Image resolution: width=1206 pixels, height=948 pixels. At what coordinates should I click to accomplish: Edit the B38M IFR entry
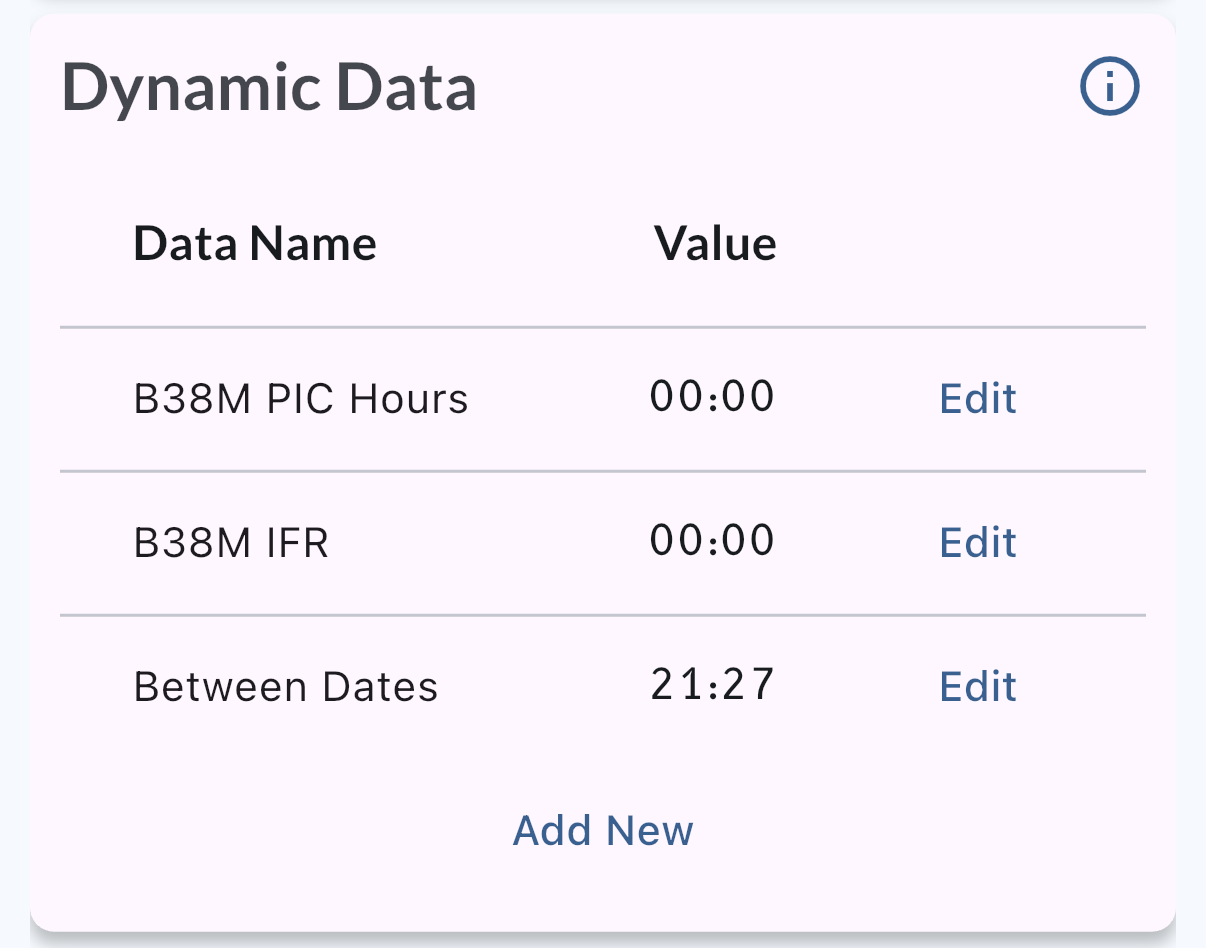tap(977, 542)
